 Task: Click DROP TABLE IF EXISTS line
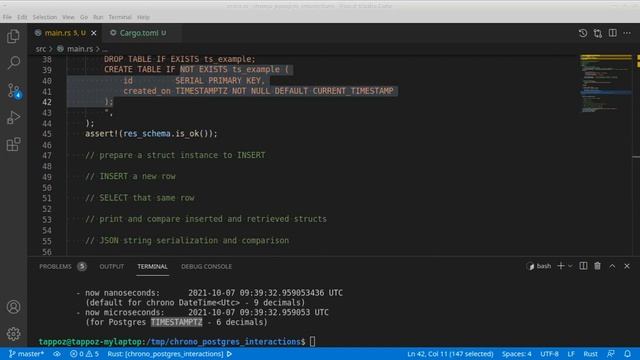click(x=180, y=60)
